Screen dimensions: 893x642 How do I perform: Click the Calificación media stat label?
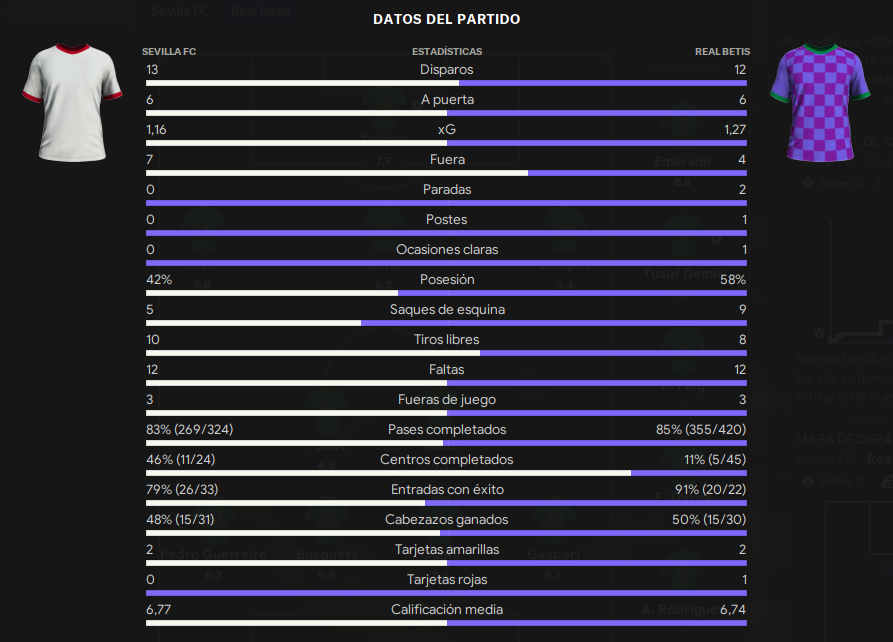[x=446, y=610]
